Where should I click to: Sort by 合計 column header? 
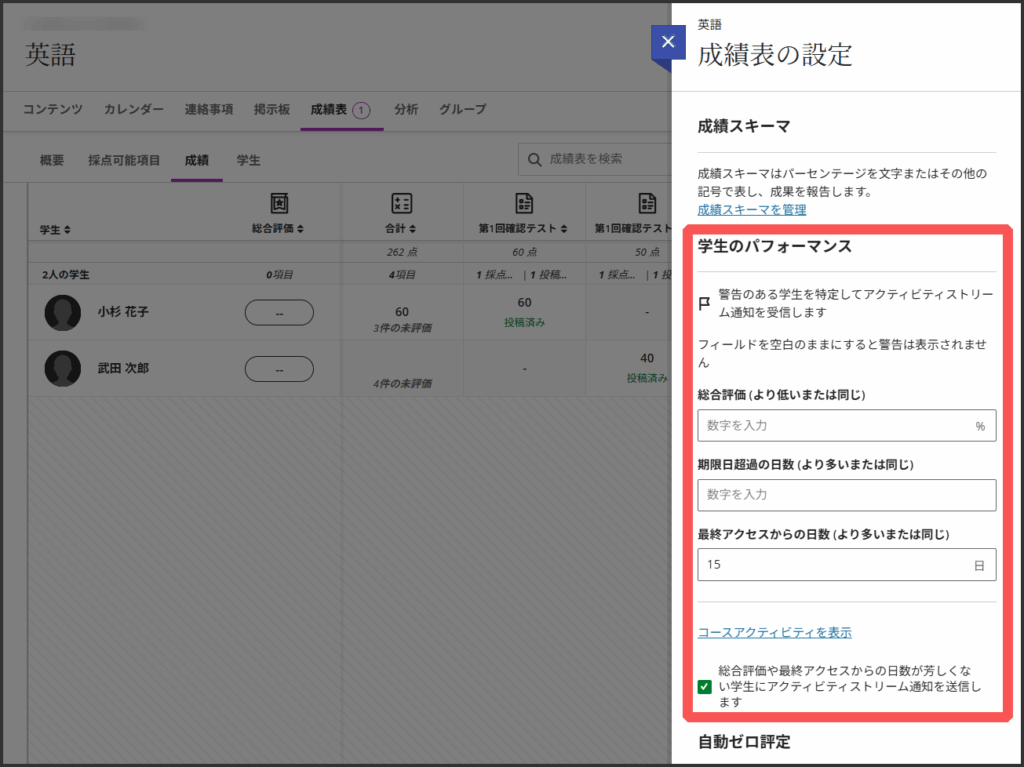point(401,229)
